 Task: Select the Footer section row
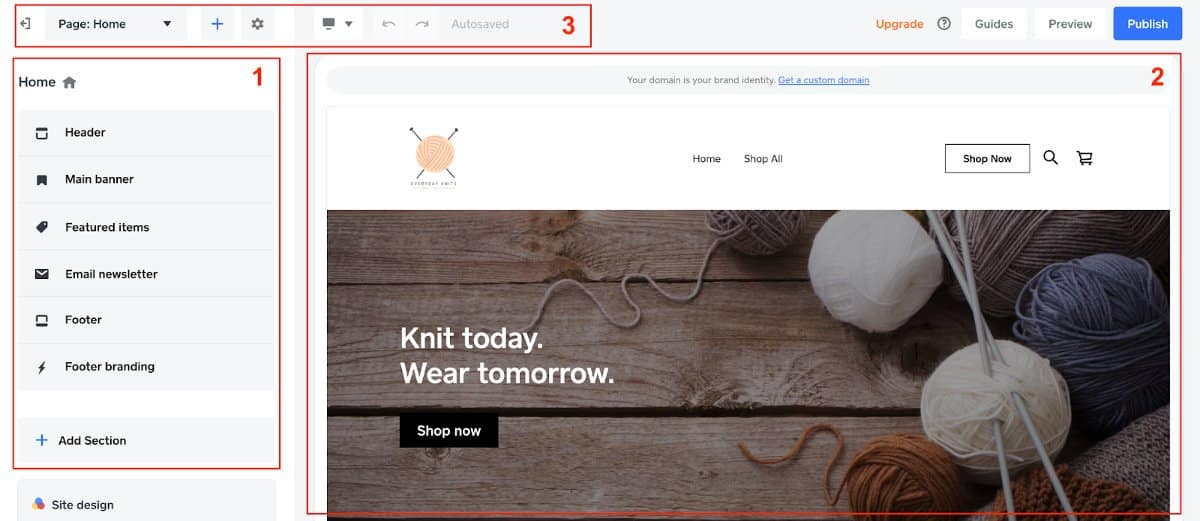pos(145,320)
